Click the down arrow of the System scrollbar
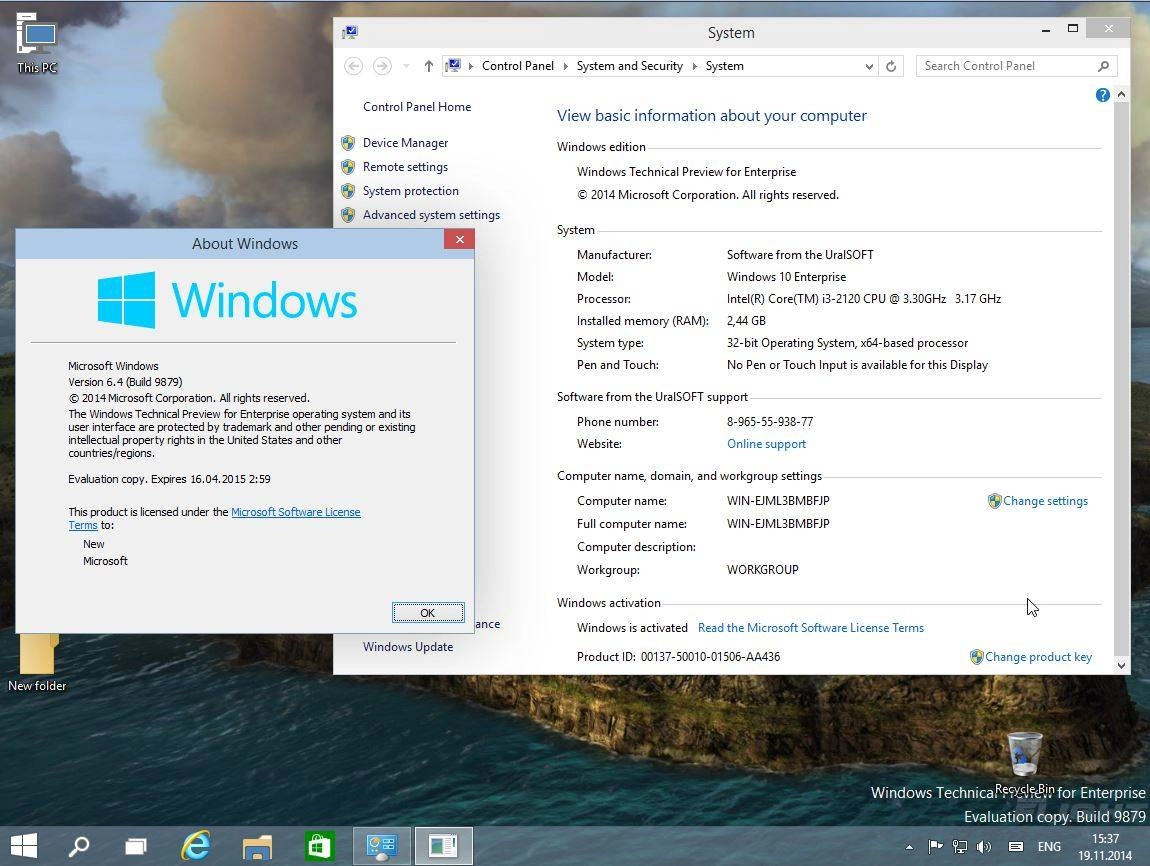The image size is (1150, 866). (x=1121, y=666)
